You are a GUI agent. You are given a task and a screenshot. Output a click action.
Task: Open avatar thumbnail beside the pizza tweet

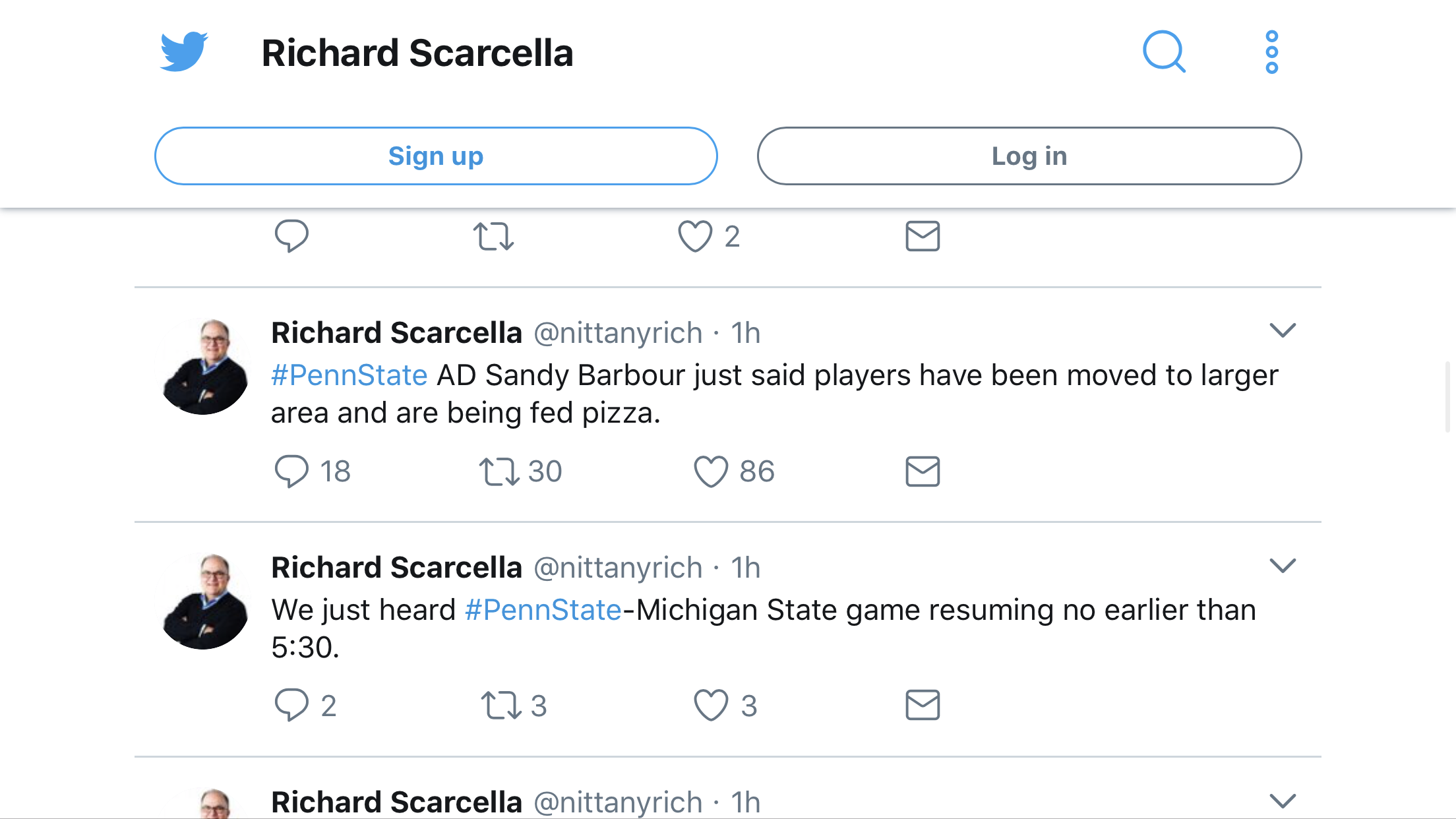(205, 367)
